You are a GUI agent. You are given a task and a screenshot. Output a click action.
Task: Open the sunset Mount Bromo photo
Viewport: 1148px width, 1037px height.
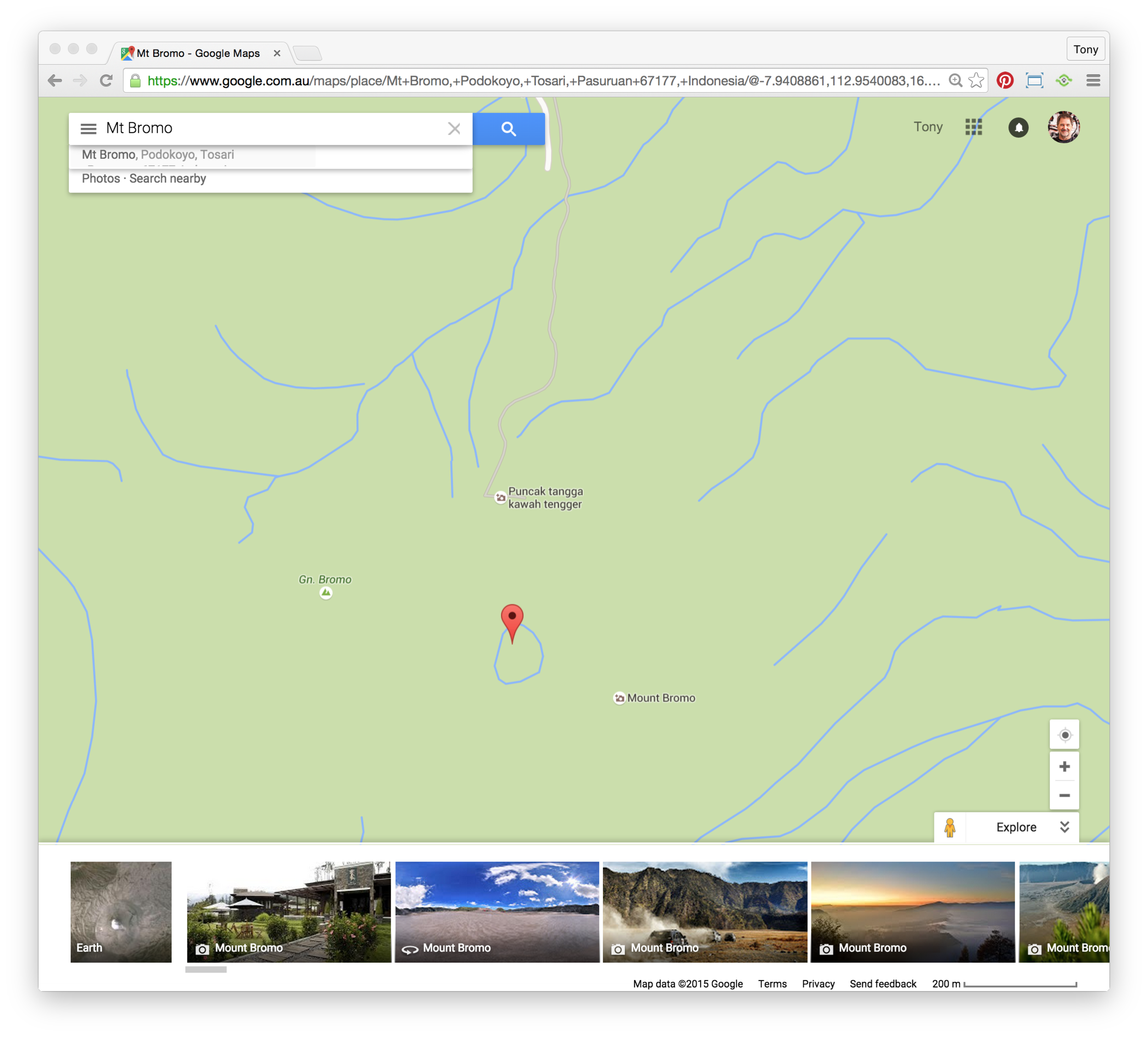pyautogui.click(x=912, y=912)
